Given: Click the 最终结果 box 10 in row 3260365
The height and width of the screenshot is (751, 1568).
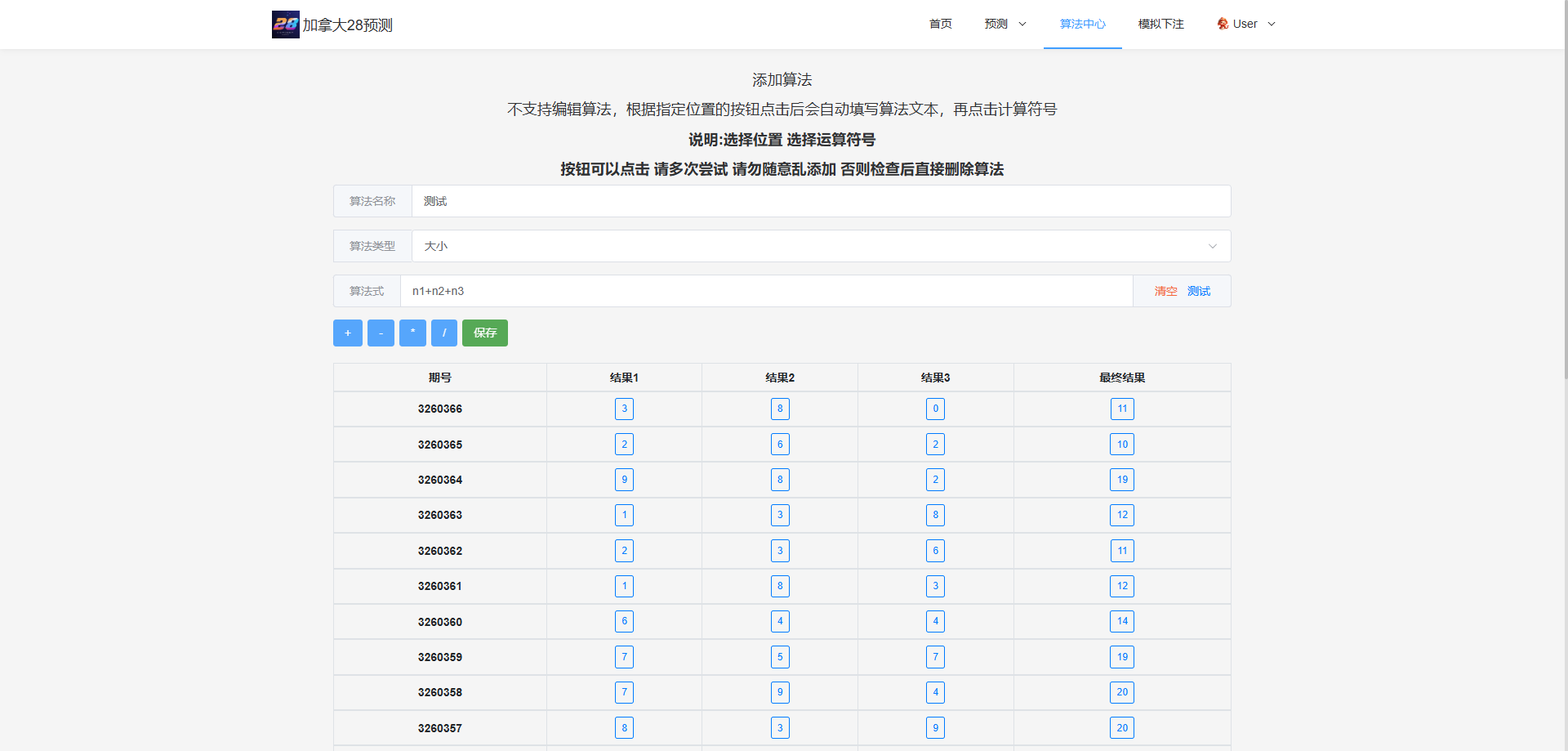Looking at the screenshot, I should coord(1122,445).
